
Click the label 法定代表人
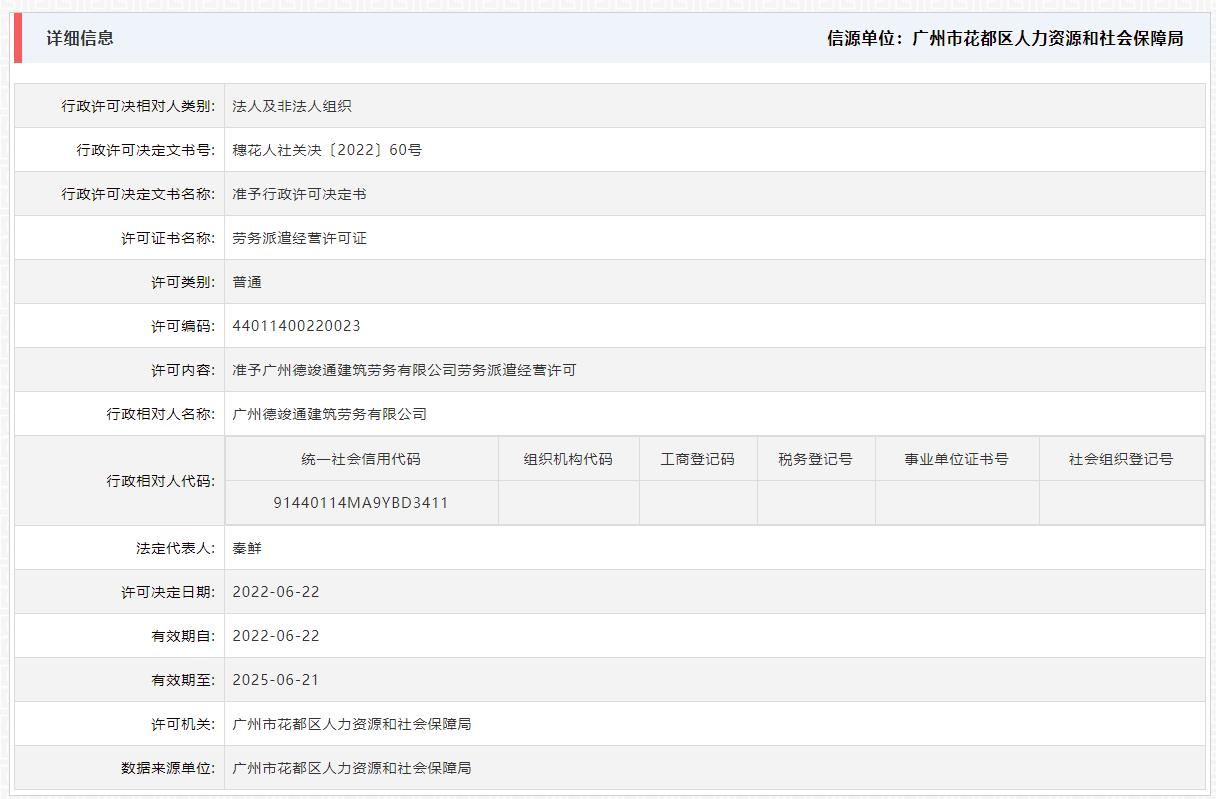tap(176, 548)
